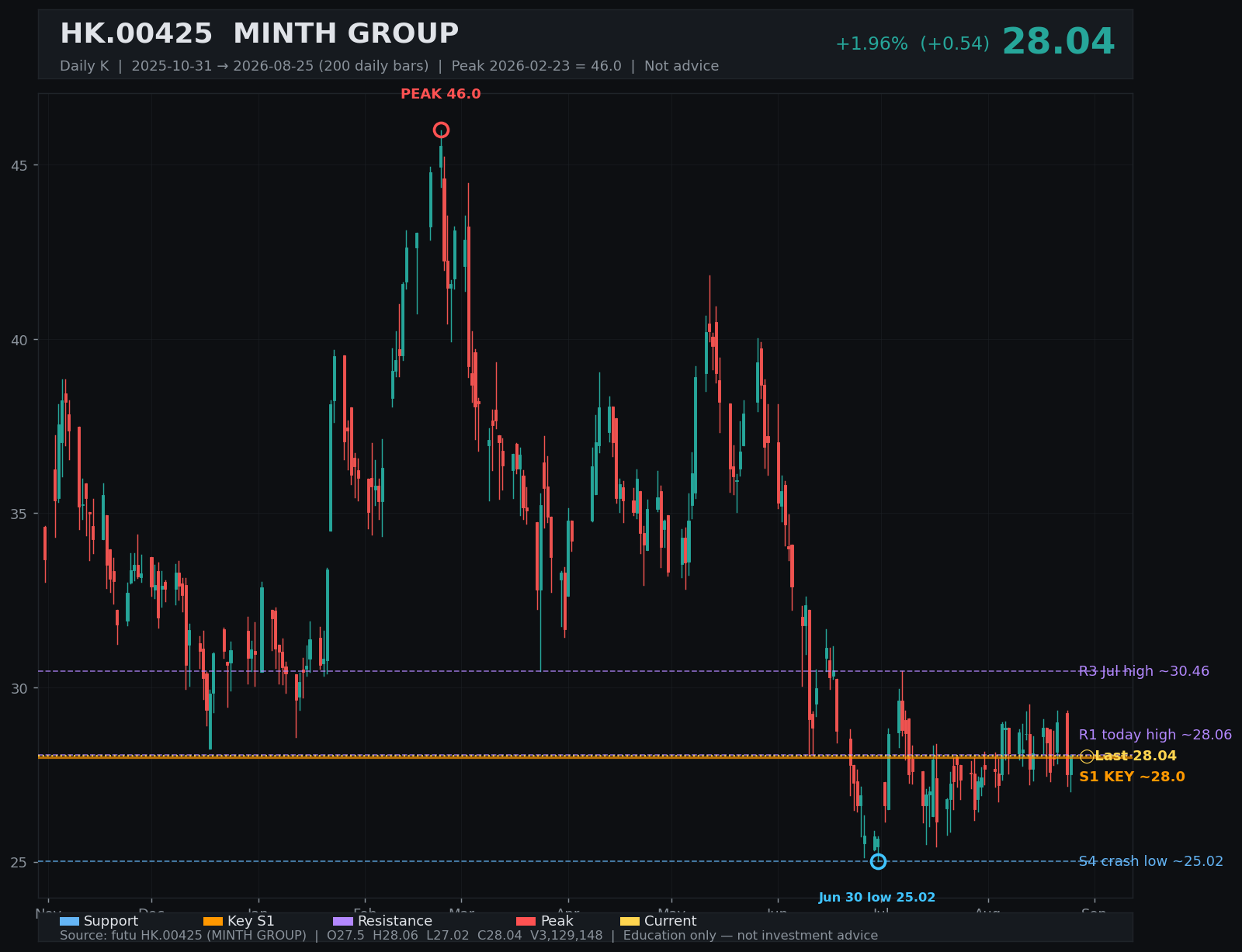
Task: Click the purple Resistance legend swatch
Action: pos(343,921)
